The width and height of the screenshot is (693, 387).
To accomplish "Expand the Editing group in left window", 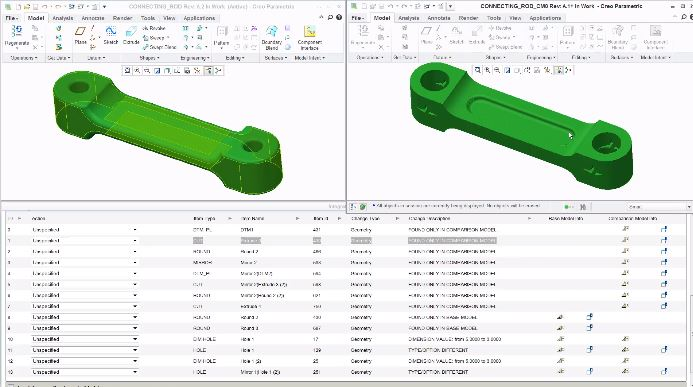I will (235, 58).
